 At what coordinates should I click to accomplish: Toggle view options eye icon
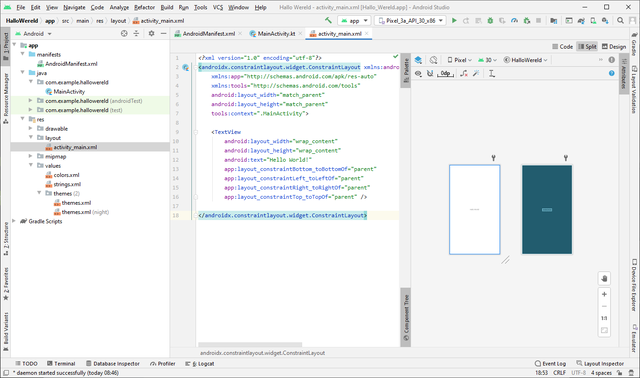point(418,73)
